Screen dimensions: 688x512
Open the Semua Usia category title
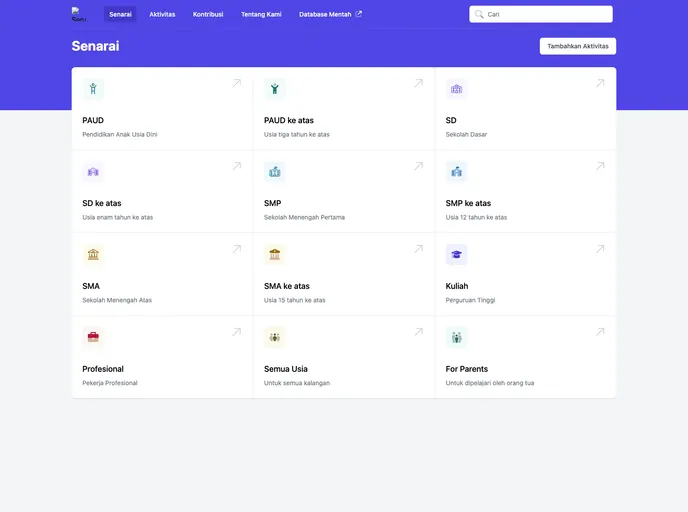(286, 369)
